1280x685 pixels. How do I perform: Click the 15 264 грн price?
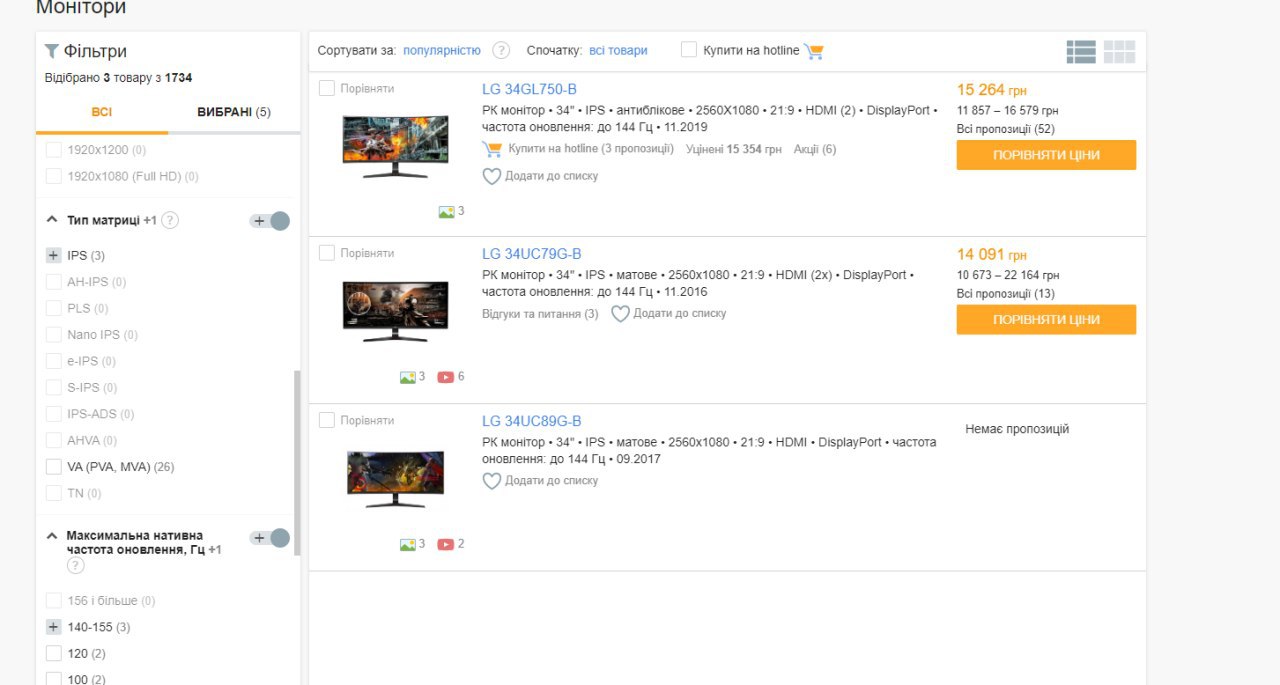[x=992, y=90]
